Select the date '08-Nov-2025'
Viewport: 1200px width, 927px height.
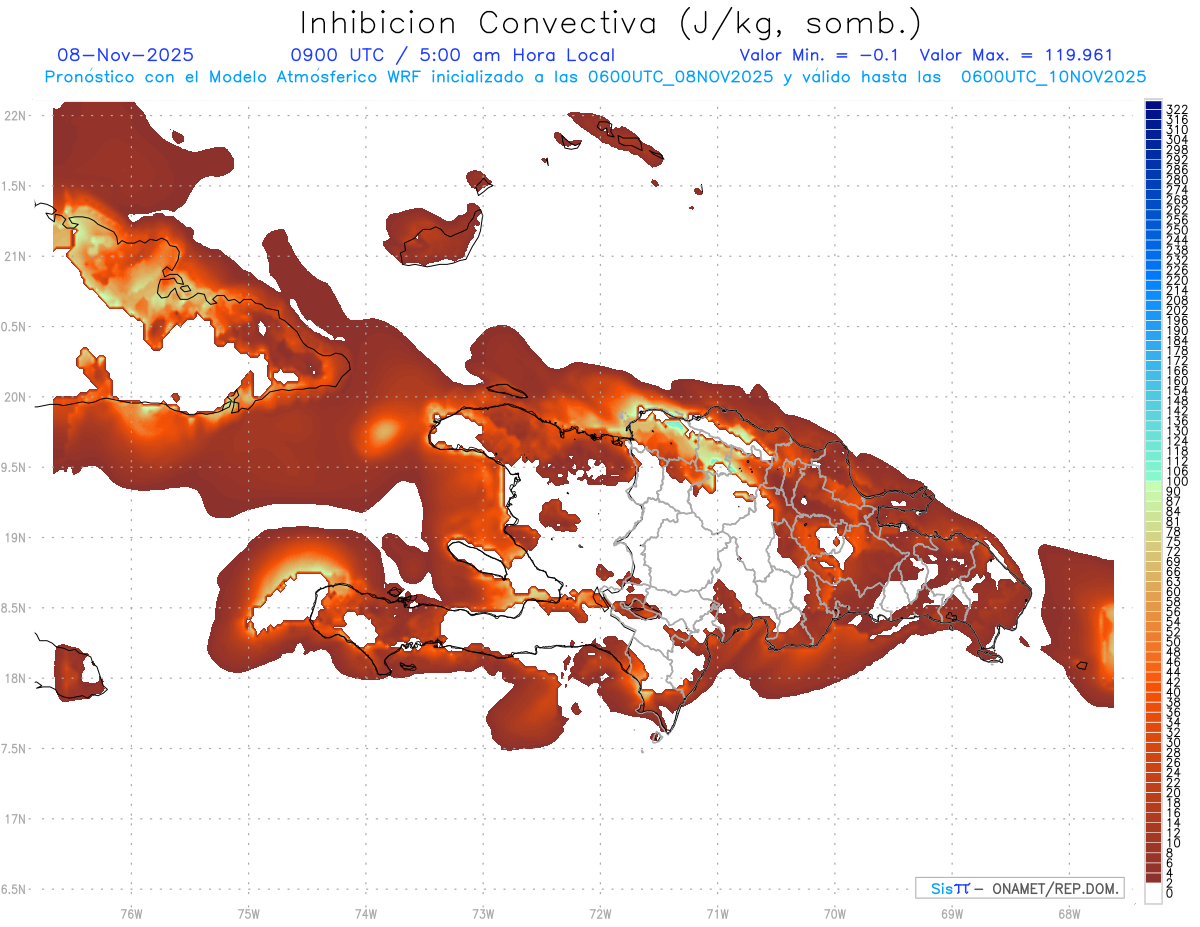[x=126, y=55]
